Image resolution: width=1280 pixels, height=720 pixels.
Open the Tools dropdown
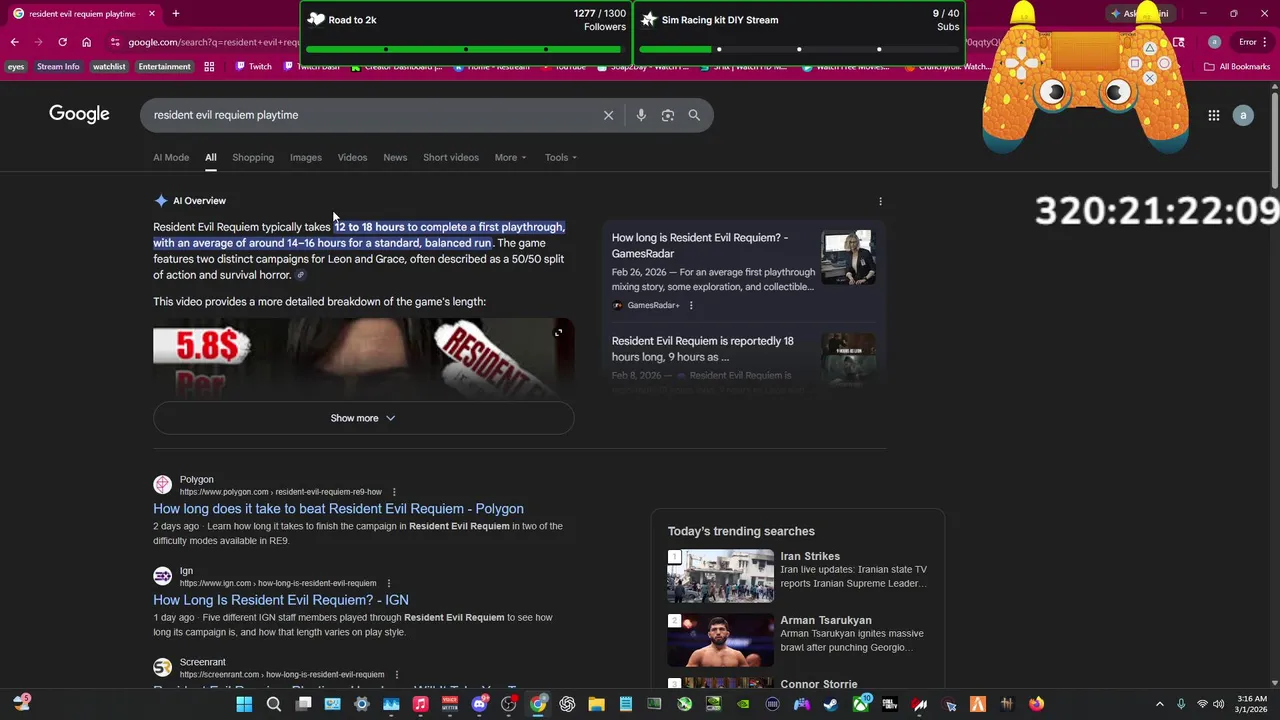tap(561, 157)
